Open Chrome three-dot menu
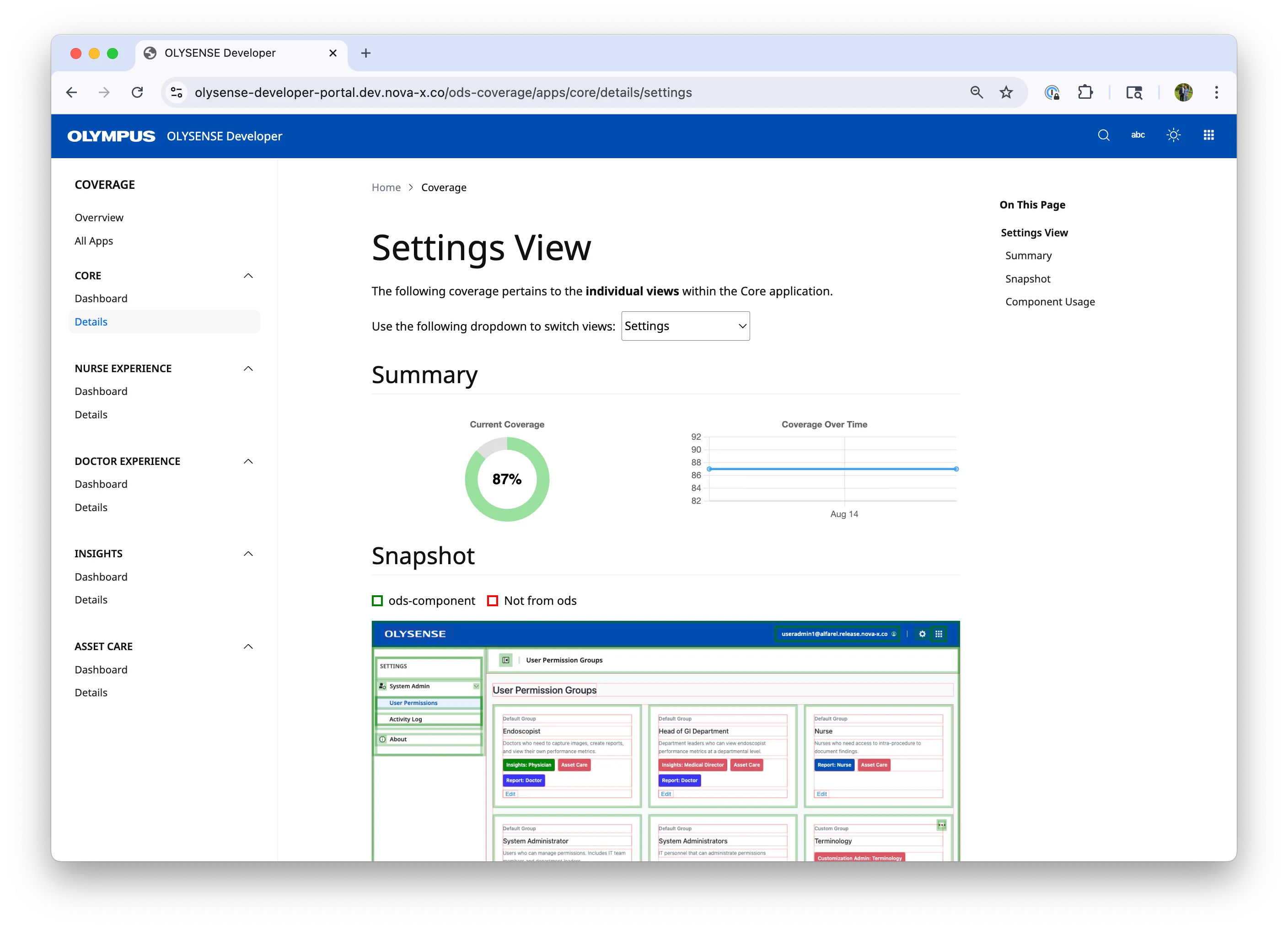The width and height of the screenshot is (1288, 929). coord(1216,92)
